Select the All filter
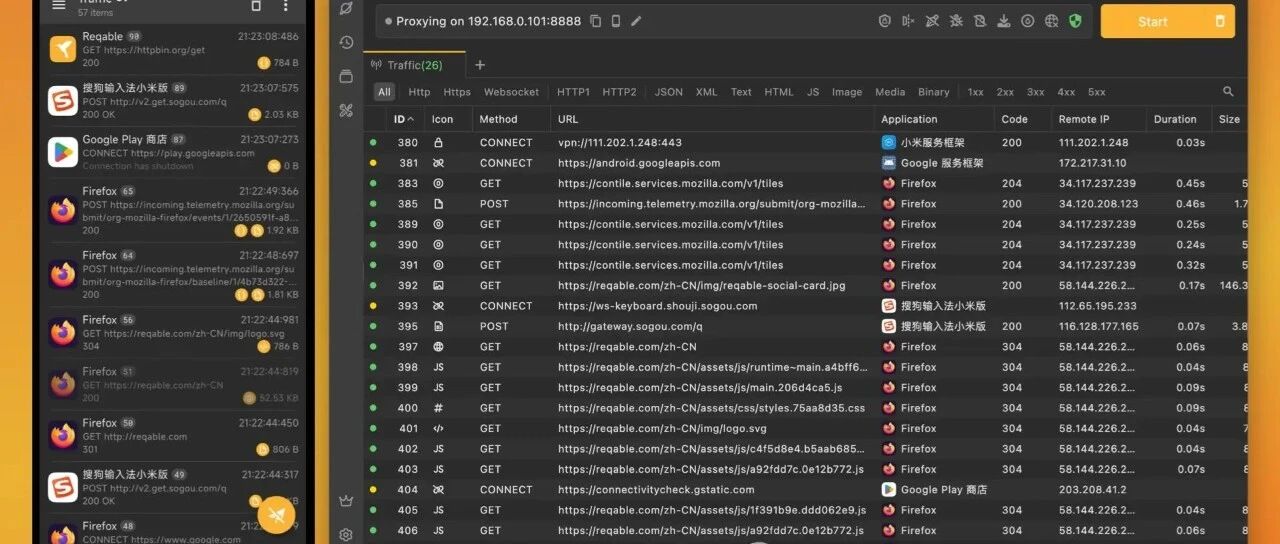Viewport: 1280px width, 544px height. tap(384, 92)
